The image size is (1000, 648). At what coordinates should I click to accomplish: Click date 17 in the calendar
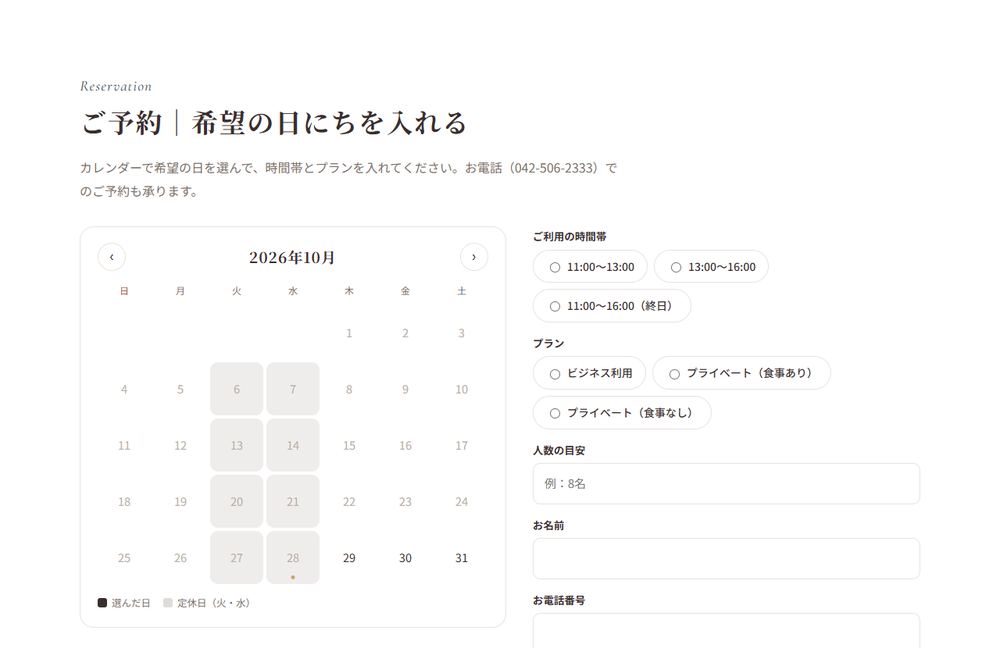click(x=461, y=445)
